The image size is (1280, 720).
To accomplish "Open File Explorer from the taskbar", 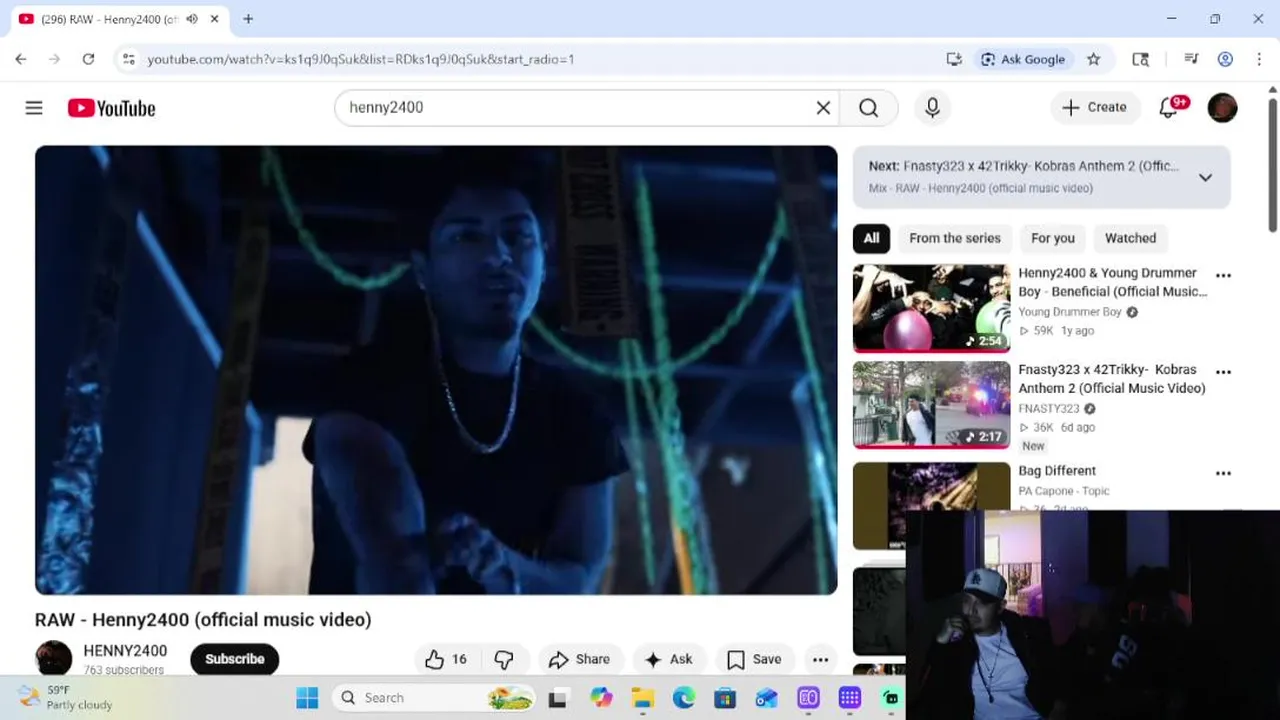I will (x=642, y=698).
